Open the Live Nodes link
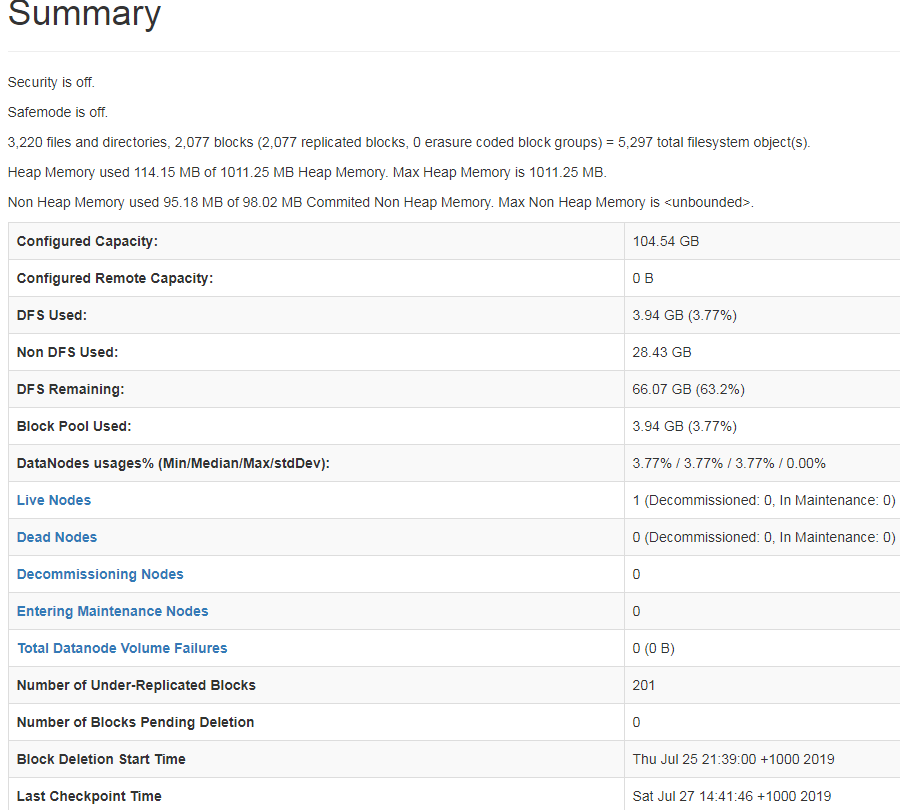This screenshot has width=900, height=810. 54,500
